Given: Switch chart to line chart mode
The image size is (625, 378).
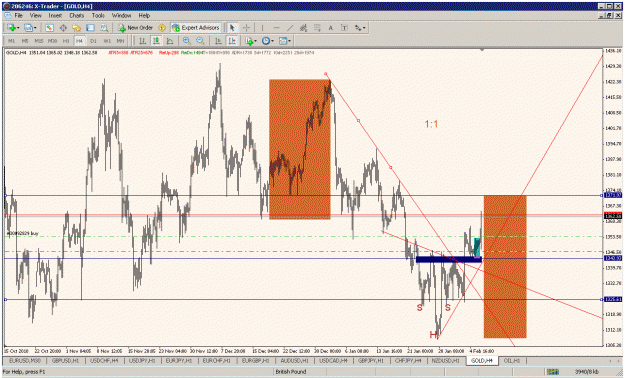Looking at the screenshot, I should coord(170,41).
